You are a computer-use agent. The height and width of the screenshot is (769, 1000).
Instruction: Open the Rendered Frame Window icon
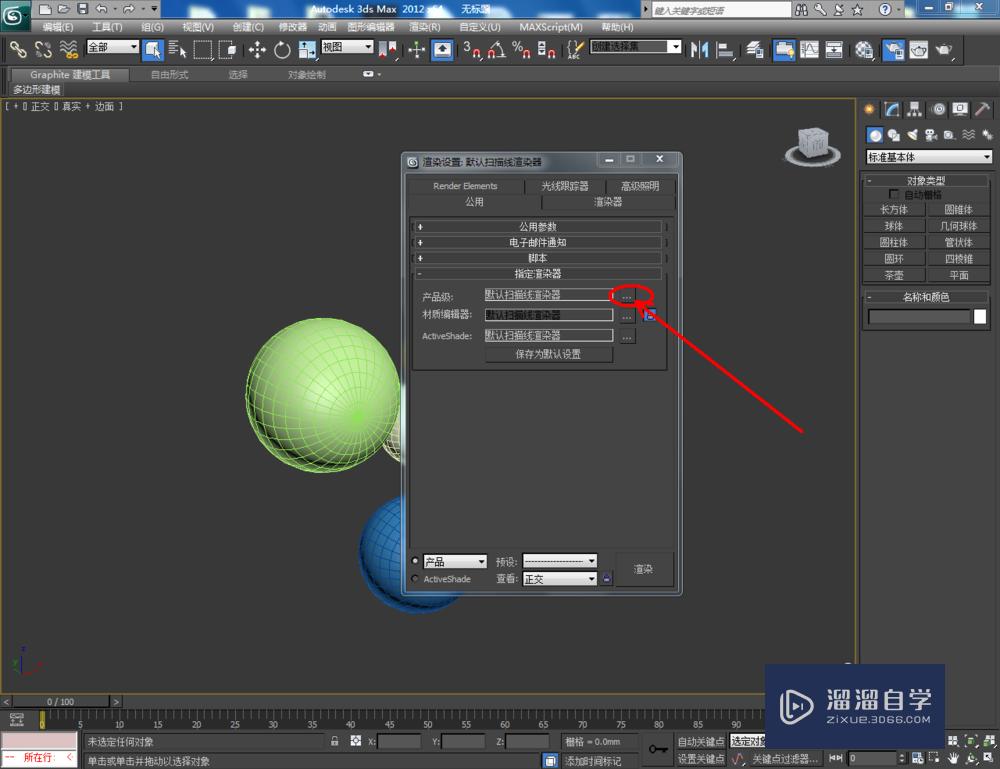pyautogui.click(x=918, y=49)
